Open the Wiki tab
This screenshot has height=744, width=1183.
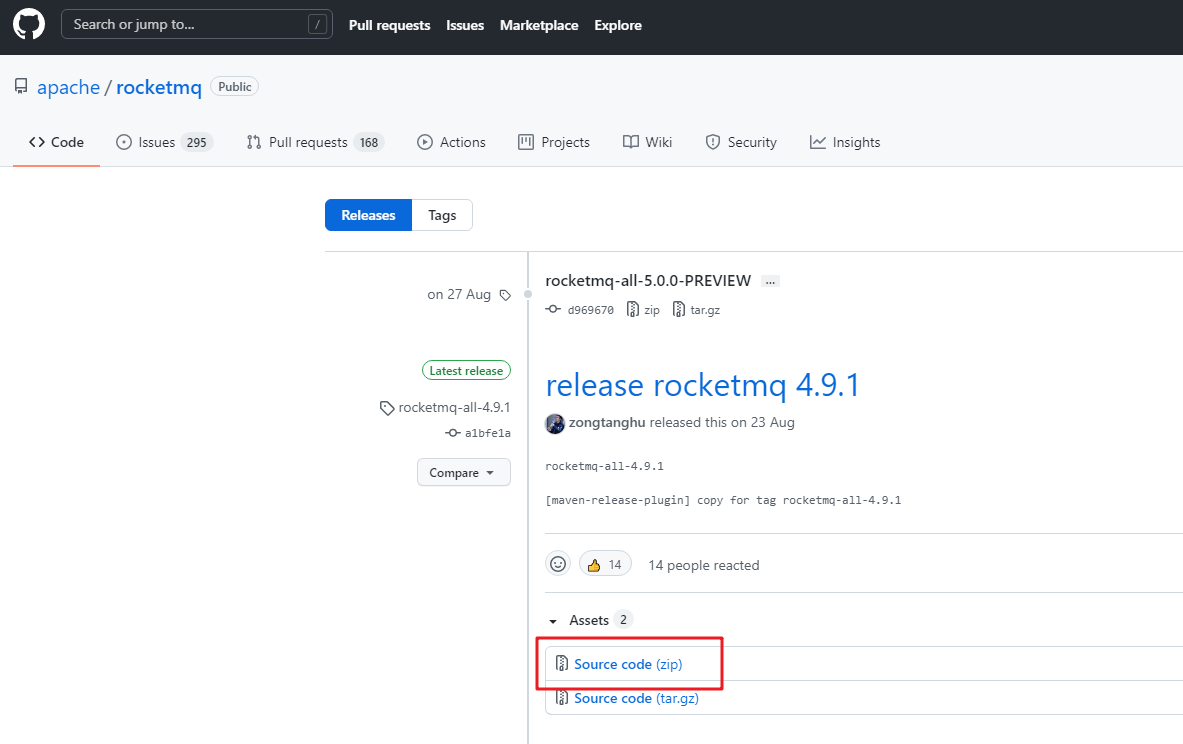point(647,142)
